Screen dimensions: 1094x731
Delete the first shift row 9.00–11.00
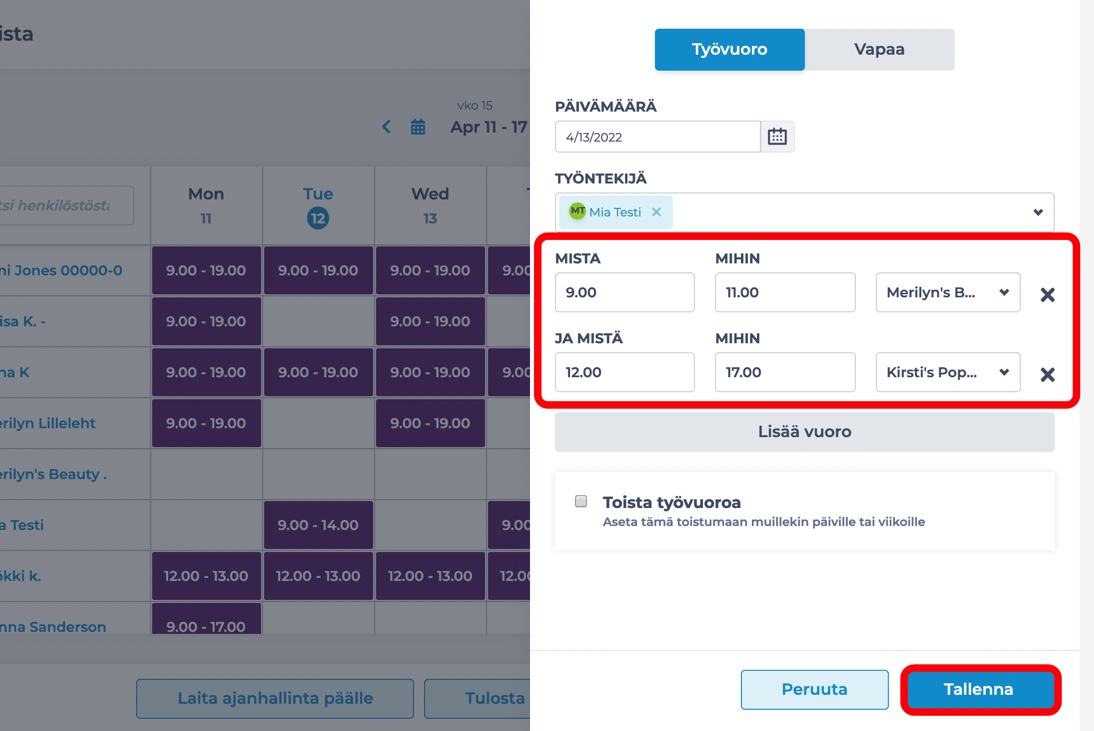(x=1047, y=294)
